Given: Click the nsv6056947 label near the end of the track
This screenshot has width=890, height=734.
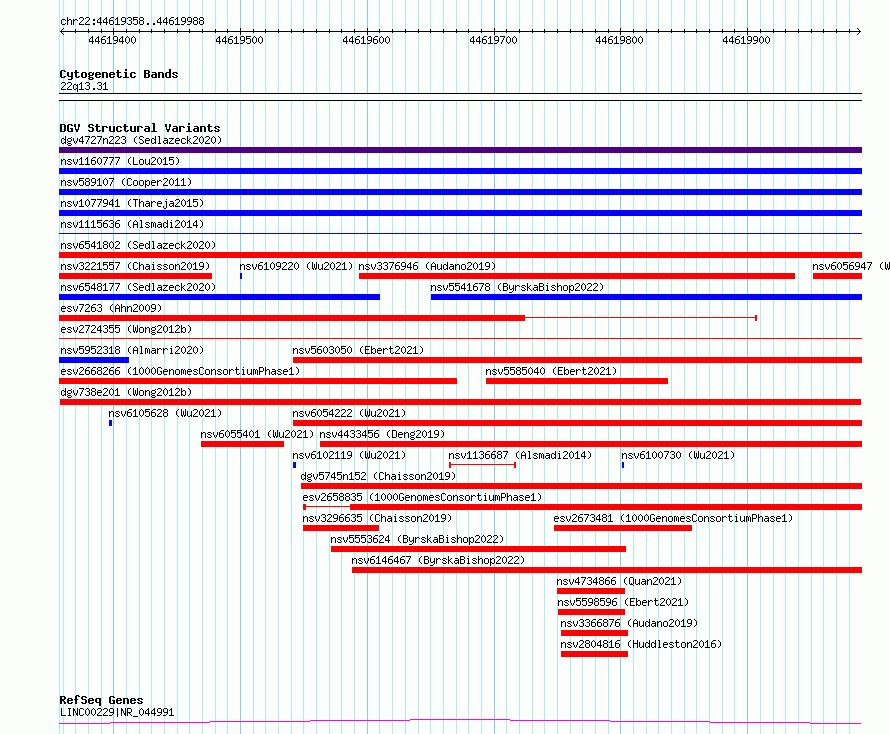Looking at the screenshot, I should point(851,266).
